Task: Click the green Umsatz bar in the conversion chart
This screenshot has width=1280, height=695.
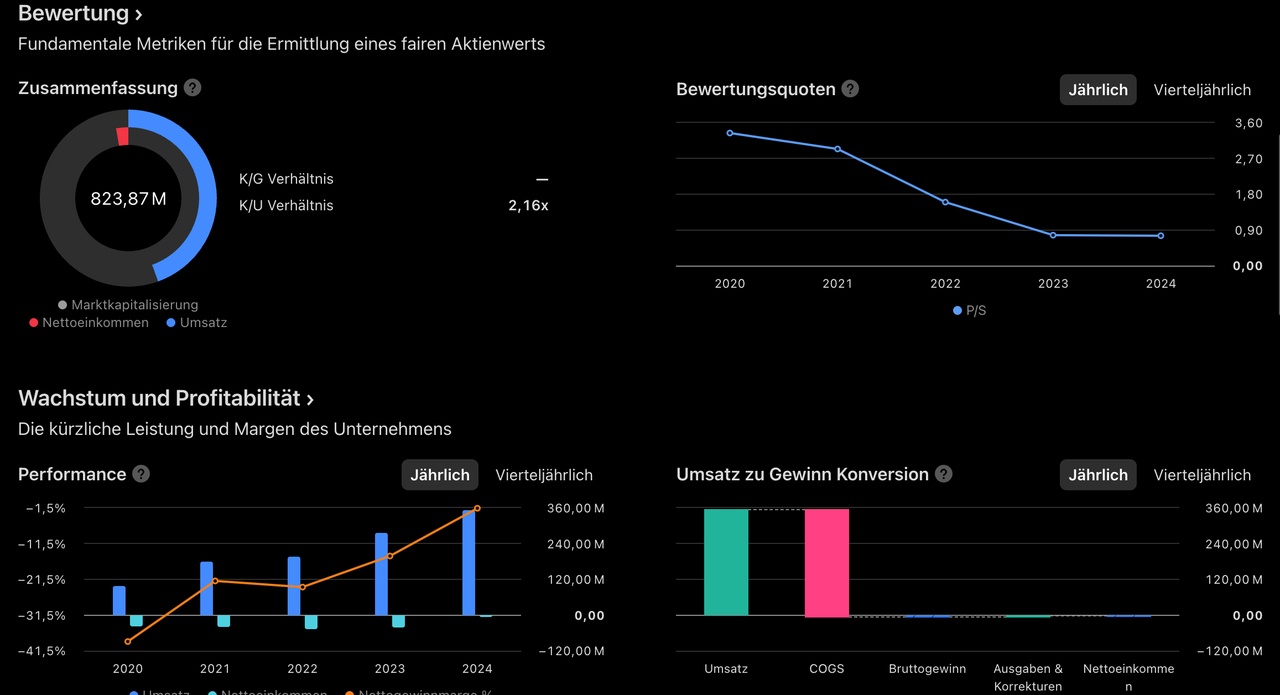Action: click(726, 561)
